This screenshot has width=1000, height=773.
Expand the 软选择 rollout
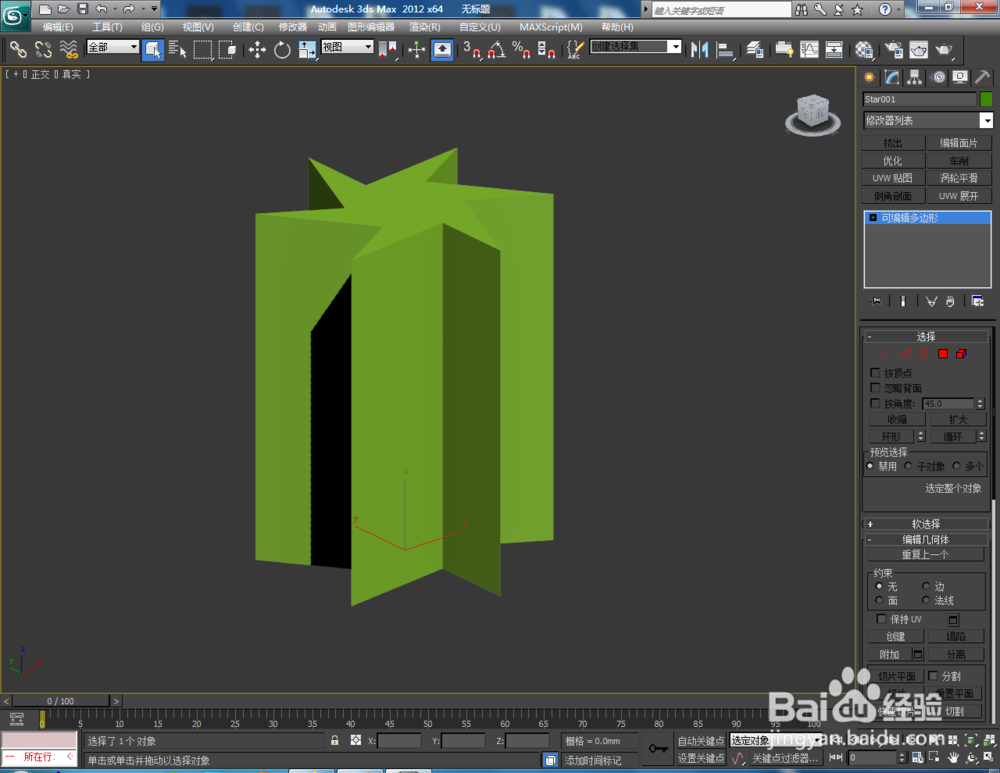(925, 524)
